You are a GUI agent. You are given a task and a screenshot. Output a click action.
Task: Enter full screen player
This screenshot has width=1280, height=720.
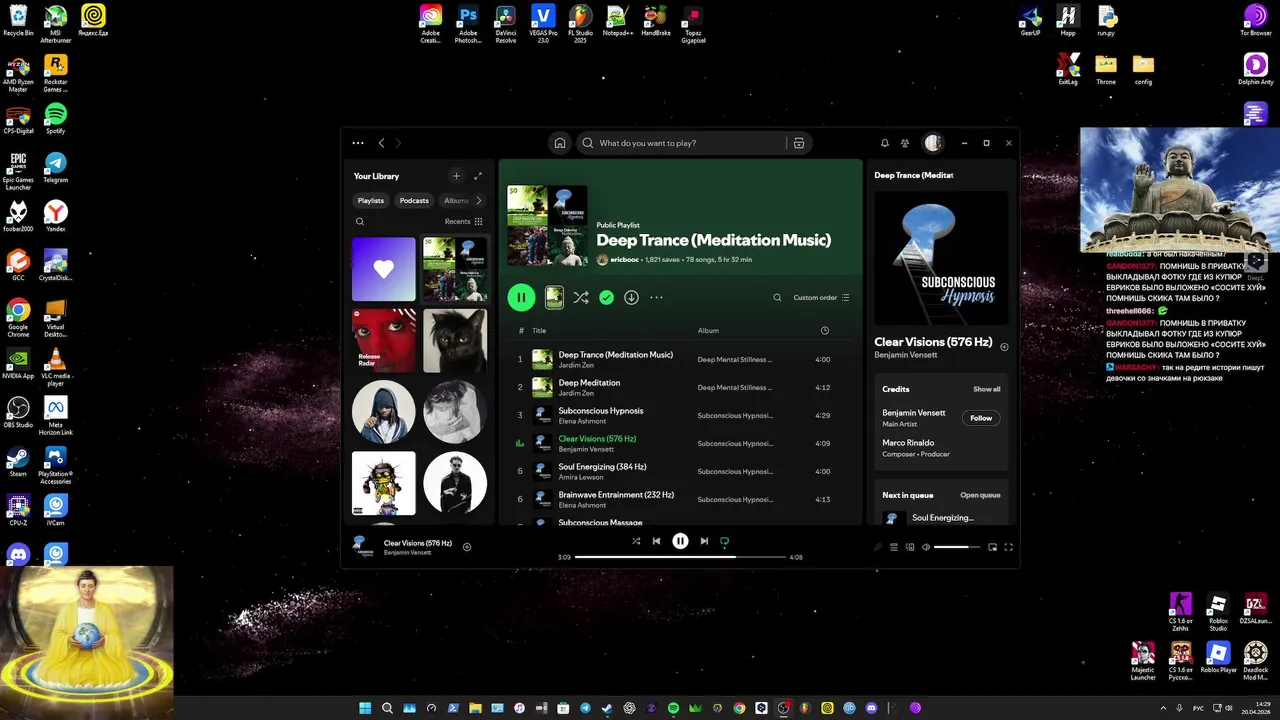click(x=1008, y=547)
